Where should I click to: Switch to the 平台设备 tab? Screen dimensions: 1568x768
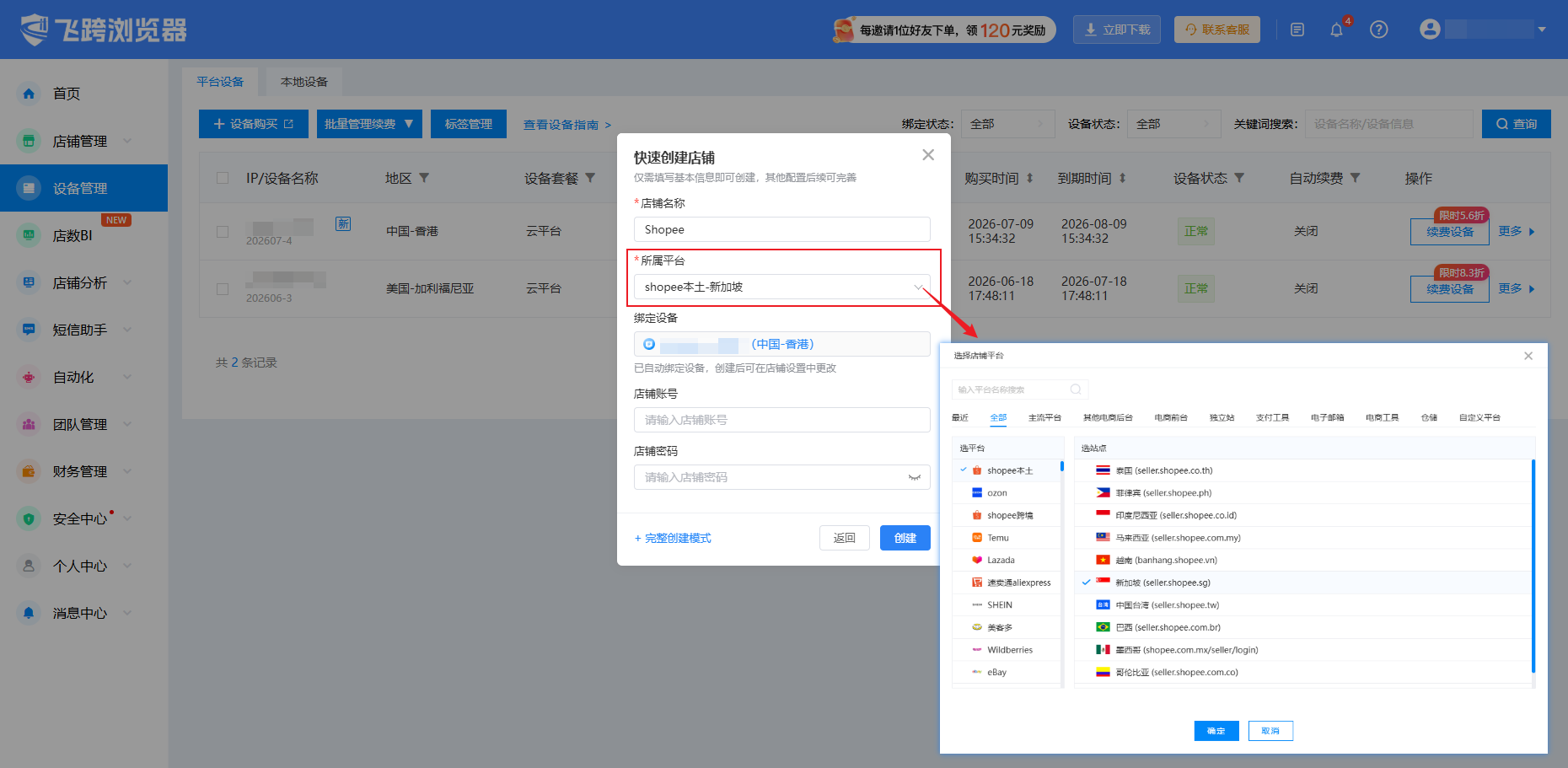(x=220, y=82)
